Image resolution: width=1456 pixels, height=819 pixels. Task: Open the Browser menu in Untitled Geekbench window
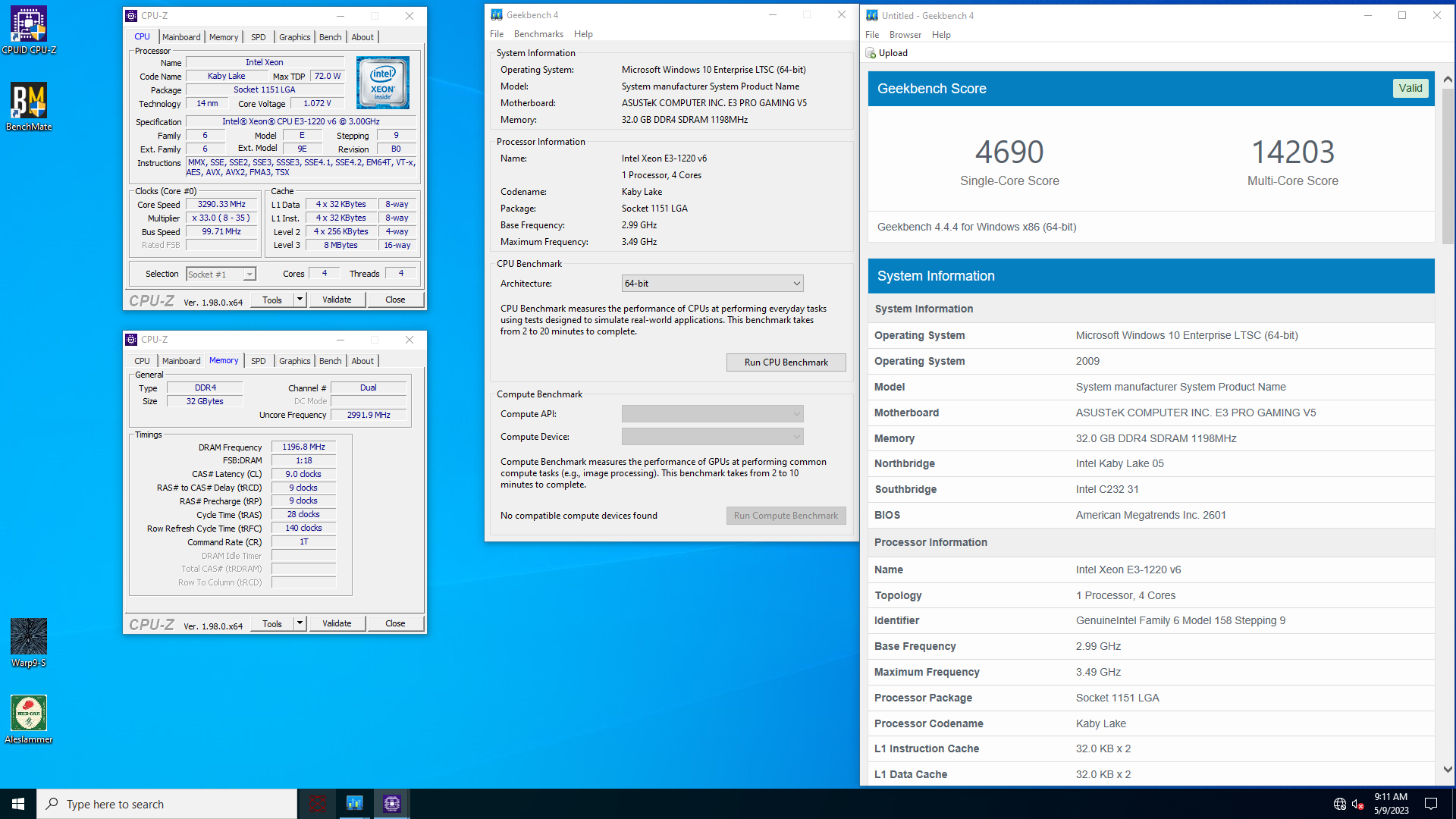(x=905, y=35)
